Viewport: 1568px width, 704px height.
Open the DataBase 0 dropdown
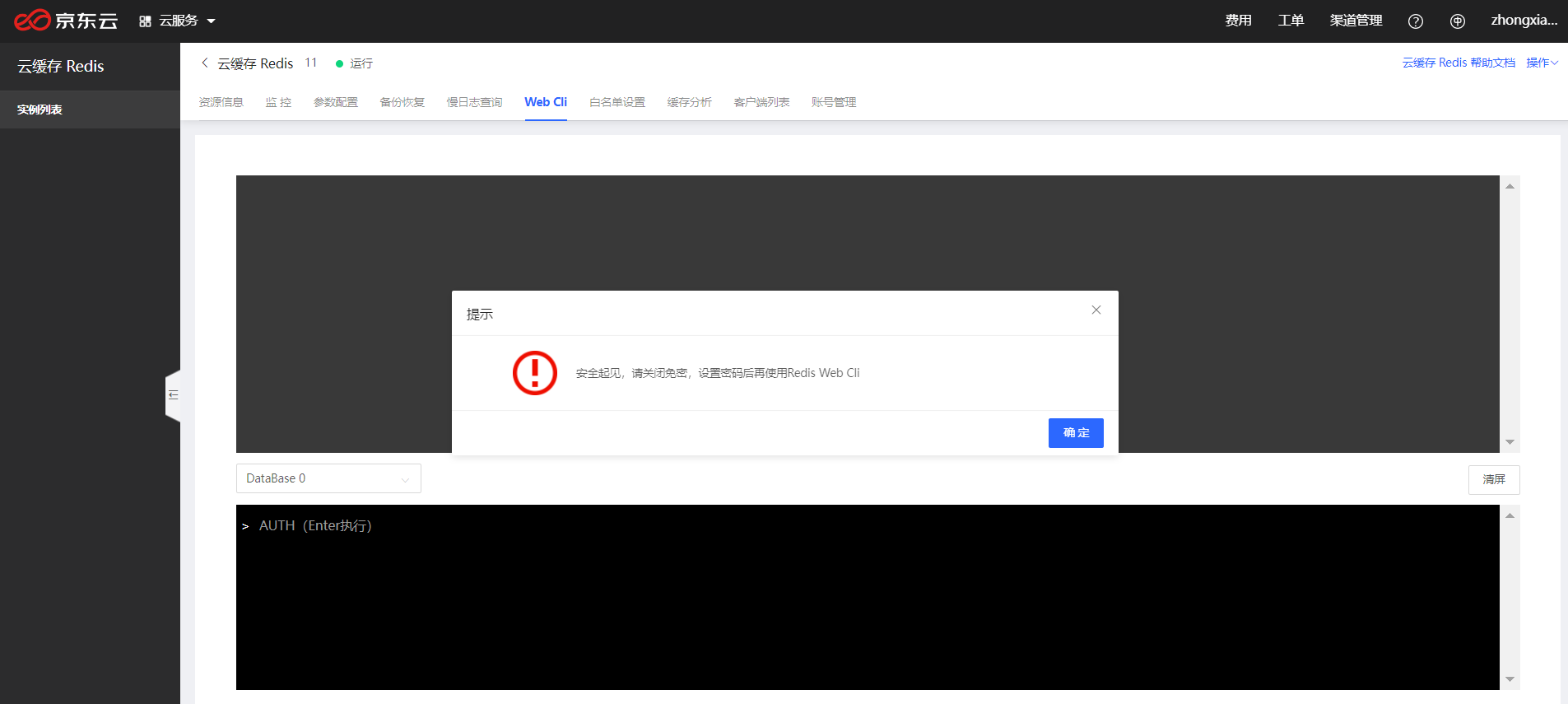(328, 478)
